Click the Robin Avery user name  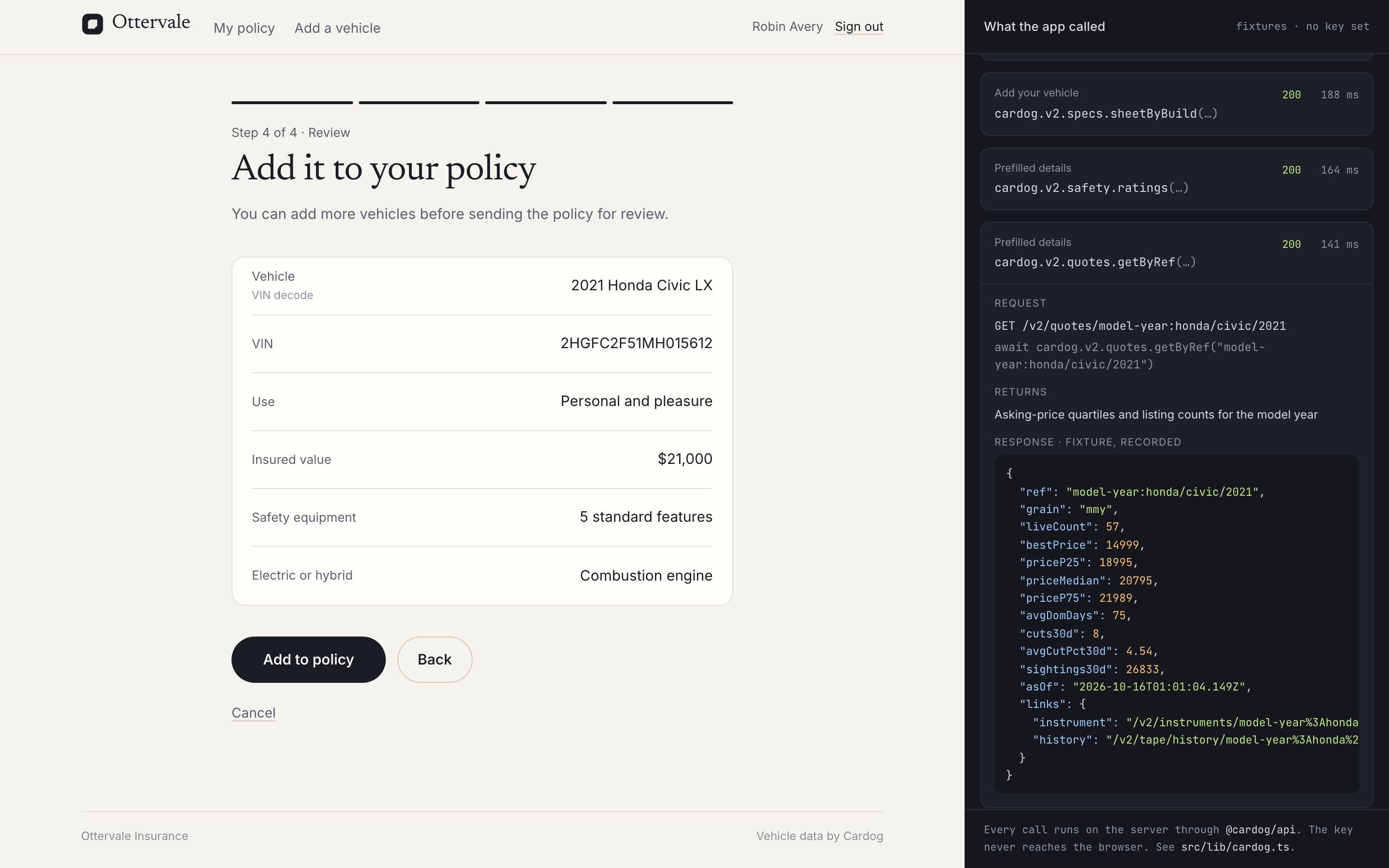coord(787,27)
